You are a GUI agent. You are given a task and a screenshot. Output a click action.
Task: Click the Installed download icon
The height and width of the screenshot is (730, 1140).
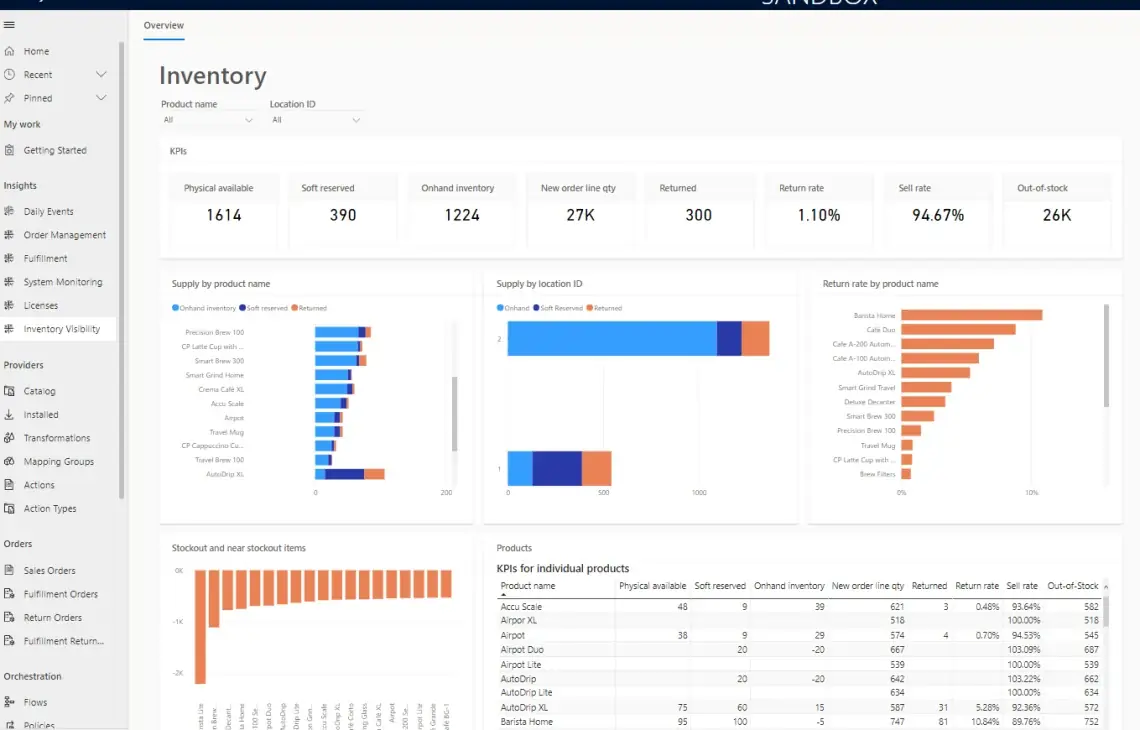pyautogui.click(x=9, y=414)
